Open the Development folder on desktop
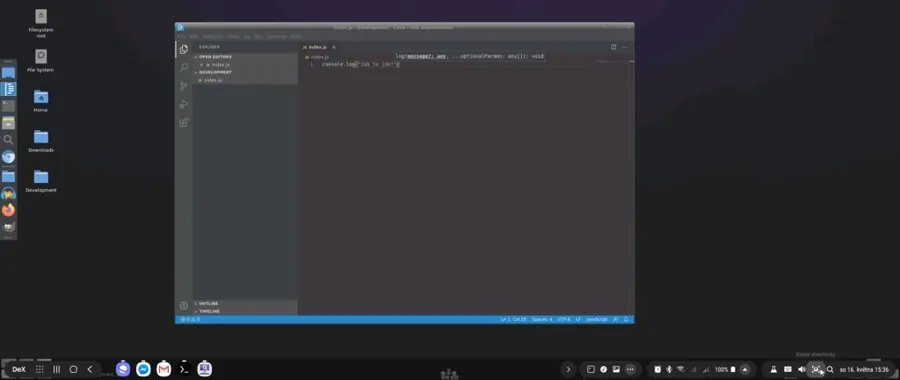The height and width of the screenshot is (380, 900). click(x=41, y=181)
